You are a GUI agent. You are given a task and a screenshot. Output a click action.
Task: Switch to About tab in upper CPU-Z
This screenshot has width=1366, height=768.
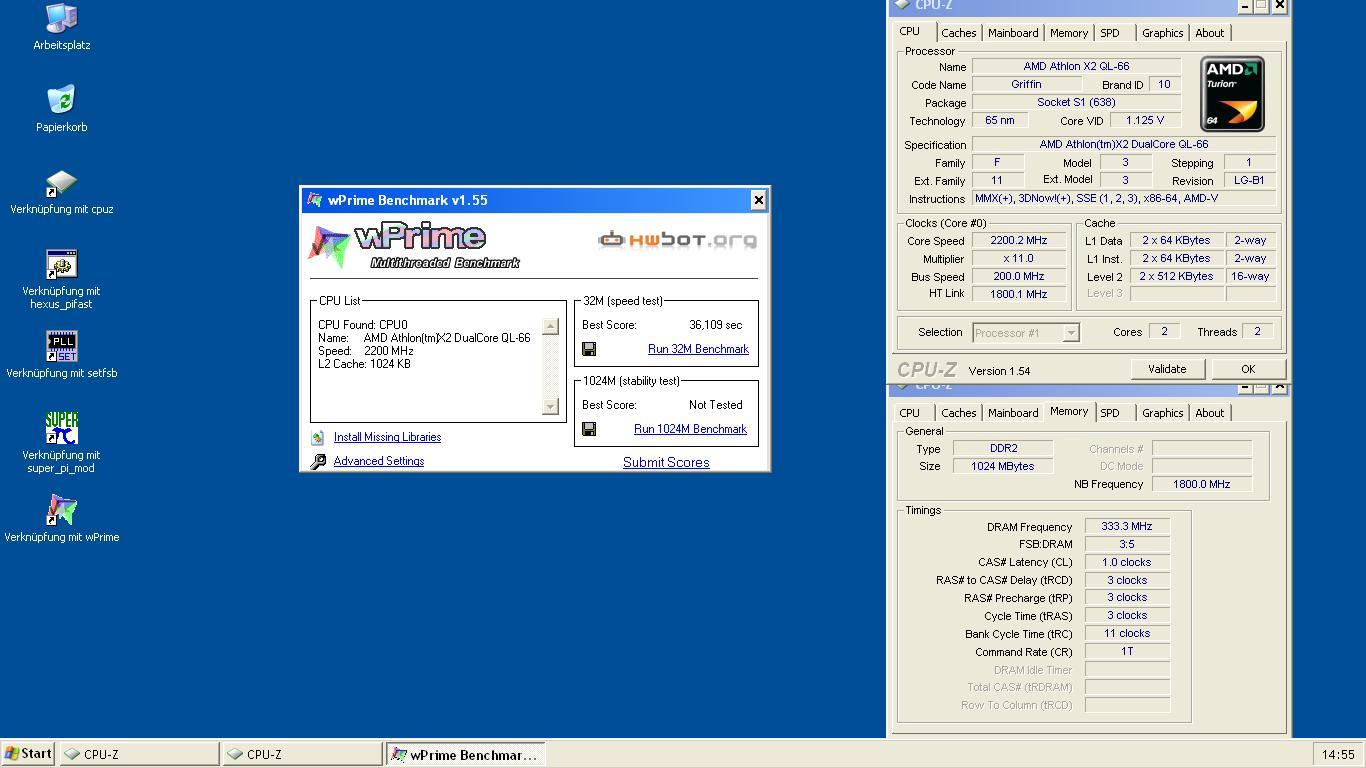pos(1210,33)
